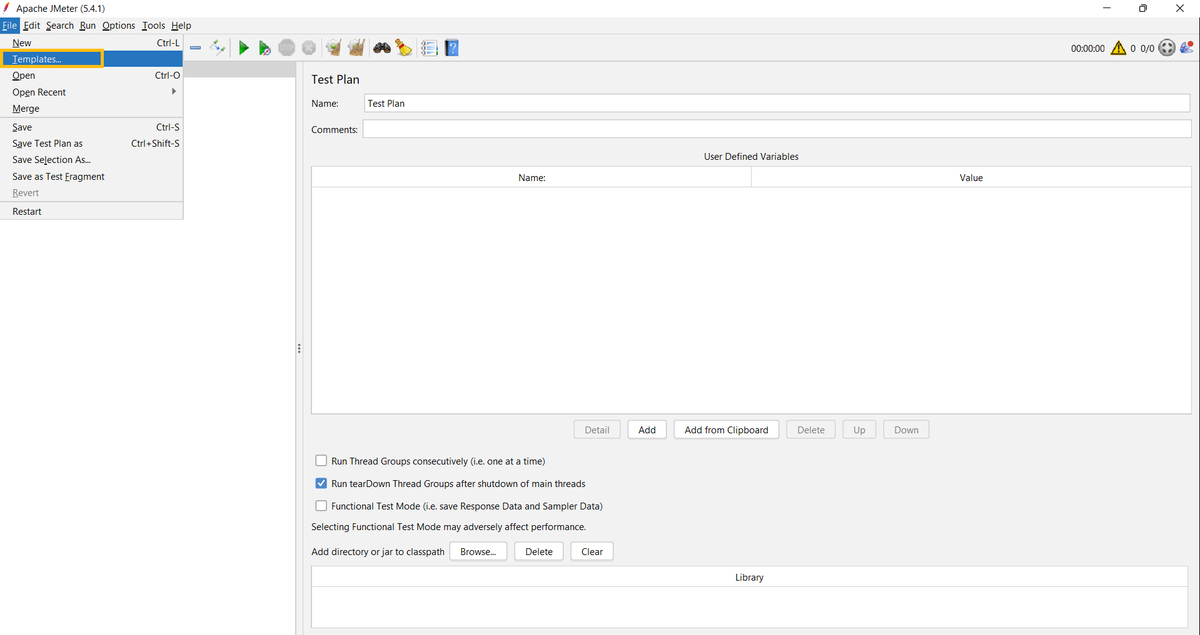This screenshot has height=635, width=1200.
Task: Choose Open in the File menu
Action: pyautogui.click(x=91, y=75)
